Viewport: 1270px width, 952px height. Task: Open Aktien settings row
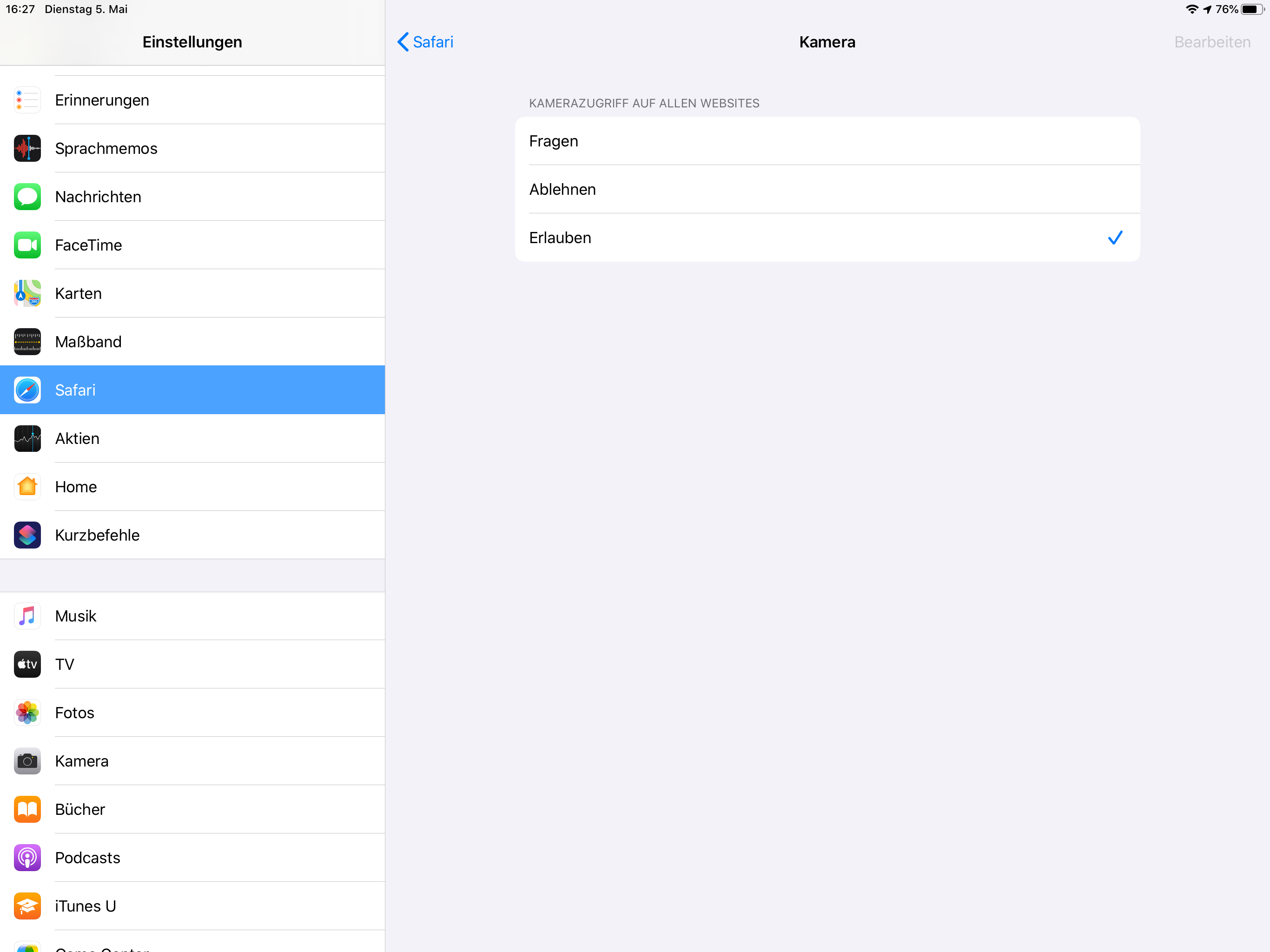coord(192,438)
